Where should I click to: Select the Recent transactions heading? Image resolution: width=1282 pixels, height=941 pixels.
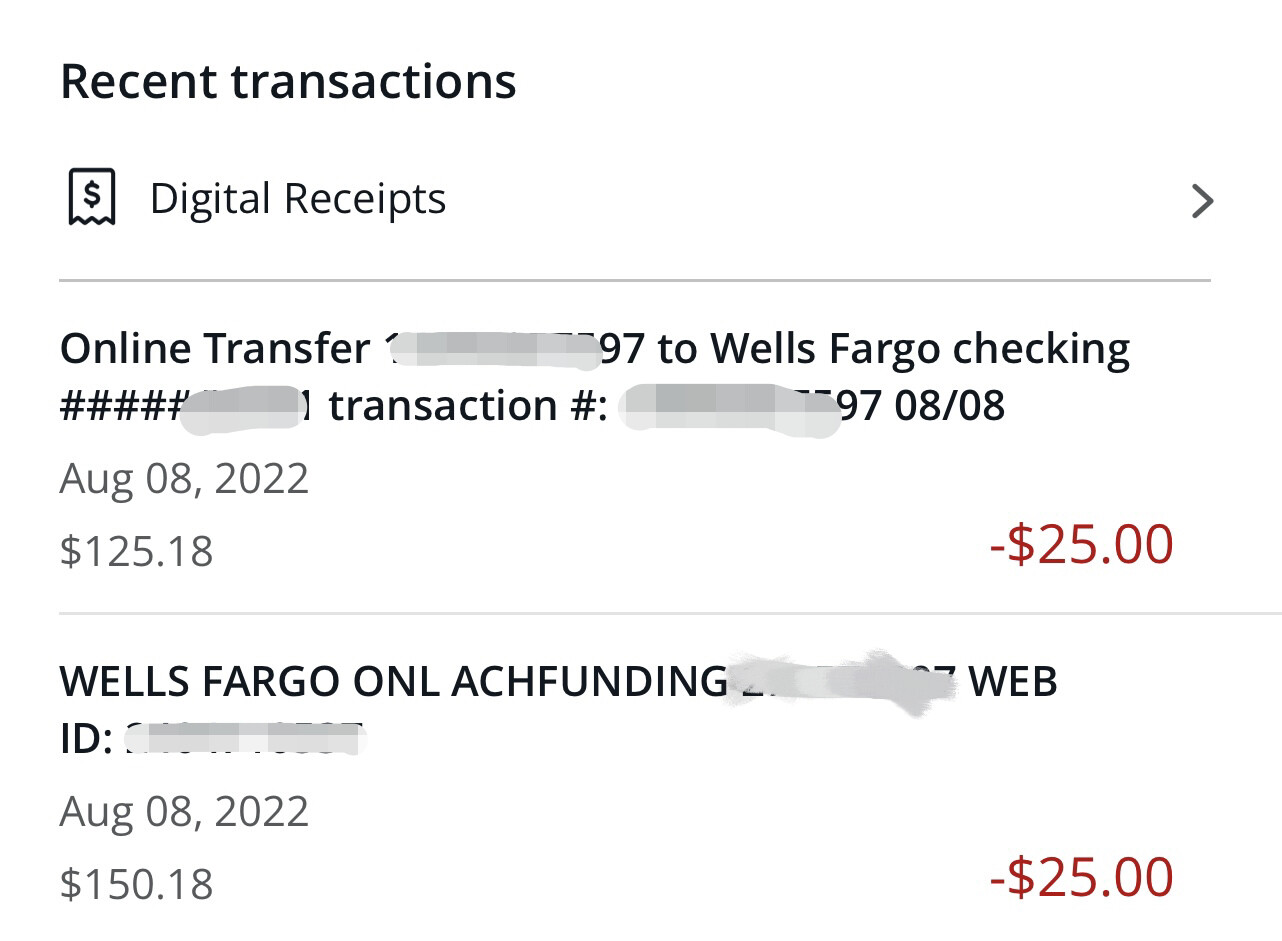[289, 80]
